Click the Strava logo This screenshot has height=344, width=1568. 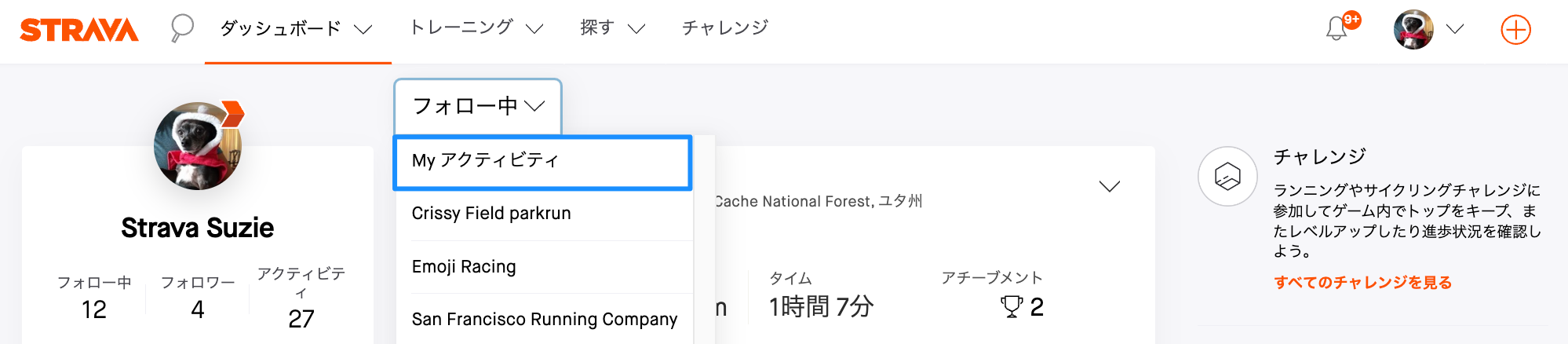[x=79, y=30]
